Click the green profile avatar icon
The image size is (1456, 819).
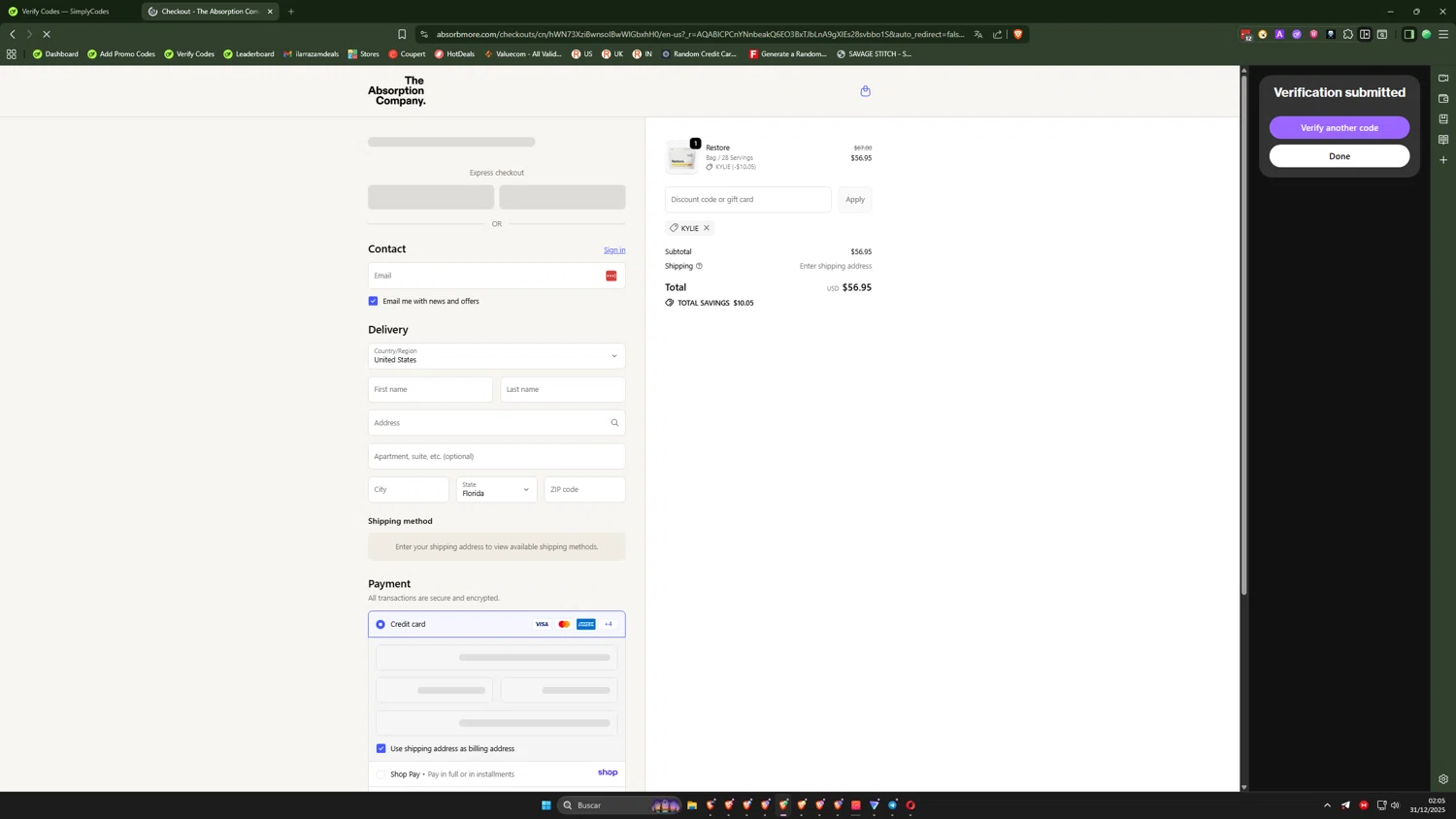click(x=1426, y=34)
